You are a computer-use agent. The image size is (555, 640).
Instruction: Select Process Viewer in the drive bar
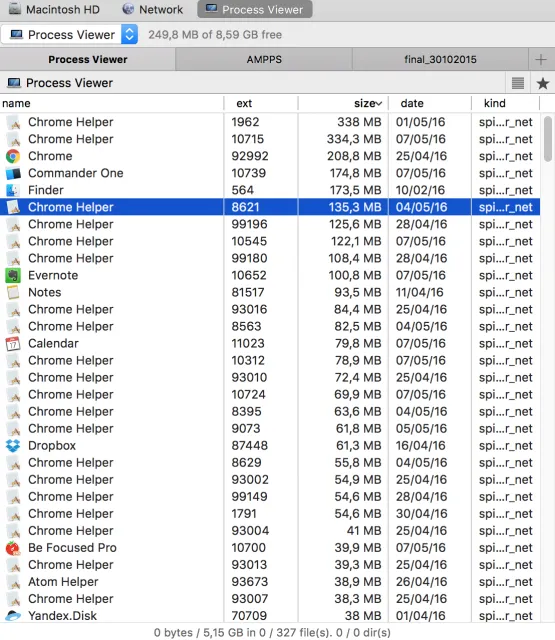[255, 9]
